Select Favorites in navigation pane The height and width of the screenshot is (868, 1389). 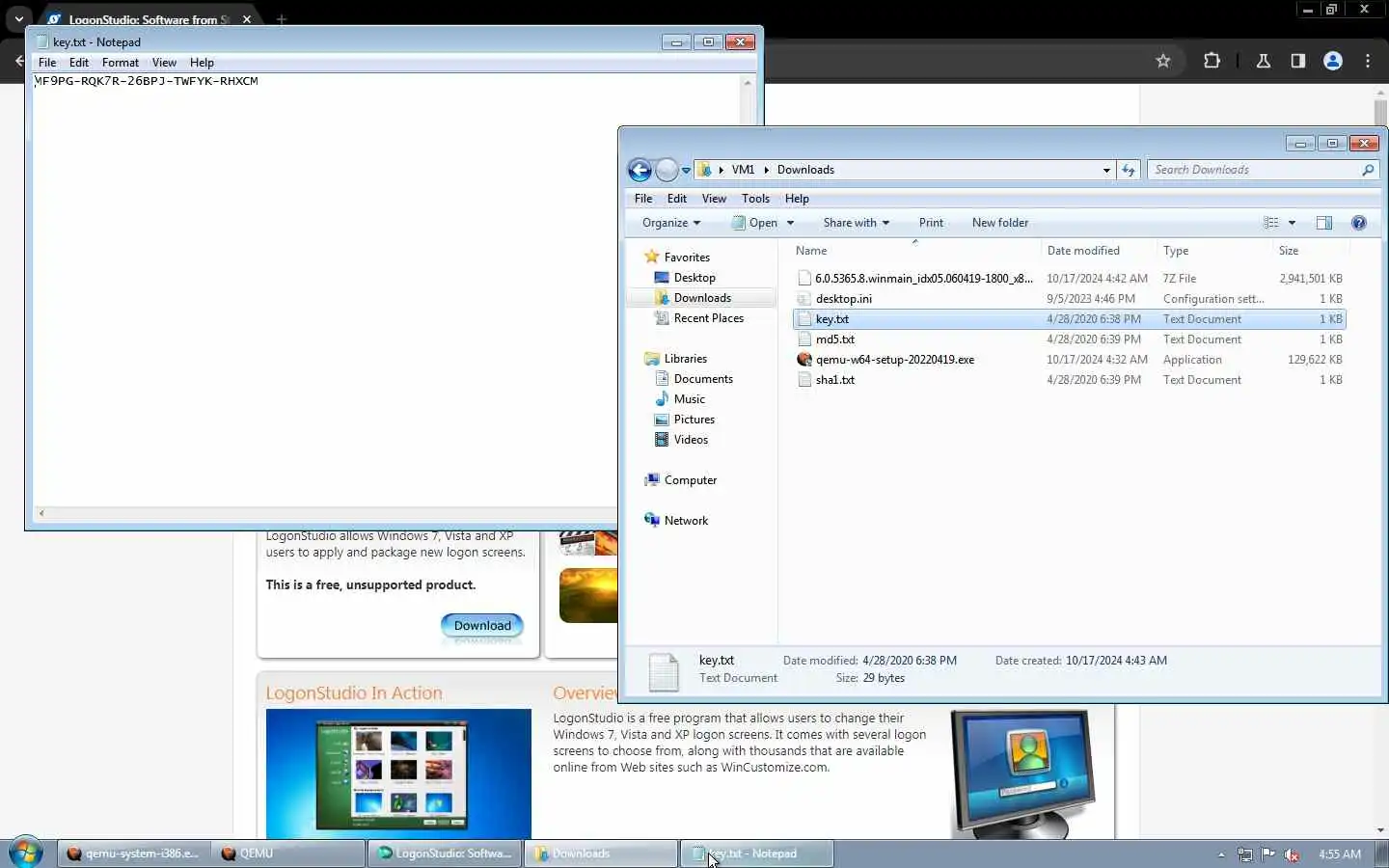(x=687, y=258)
